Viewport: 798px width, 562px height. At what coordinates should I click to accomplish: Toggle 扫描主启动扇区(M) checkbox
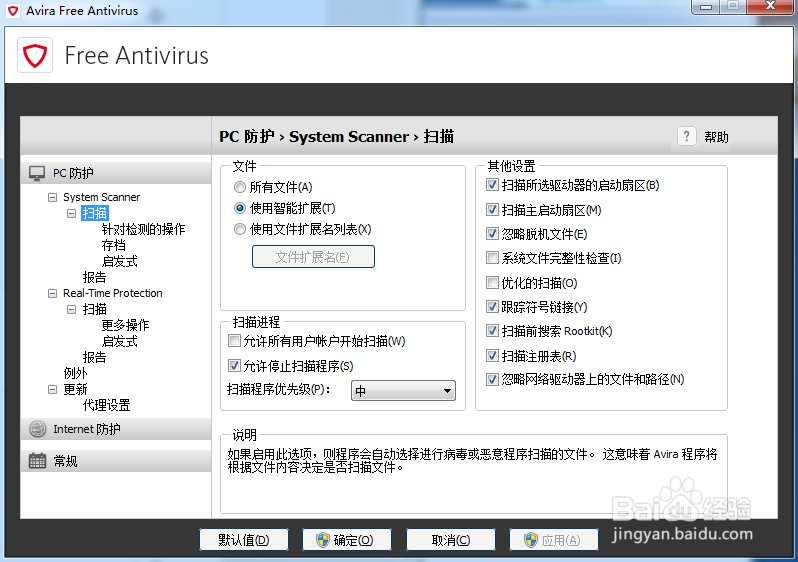click(x=492, y=209)
